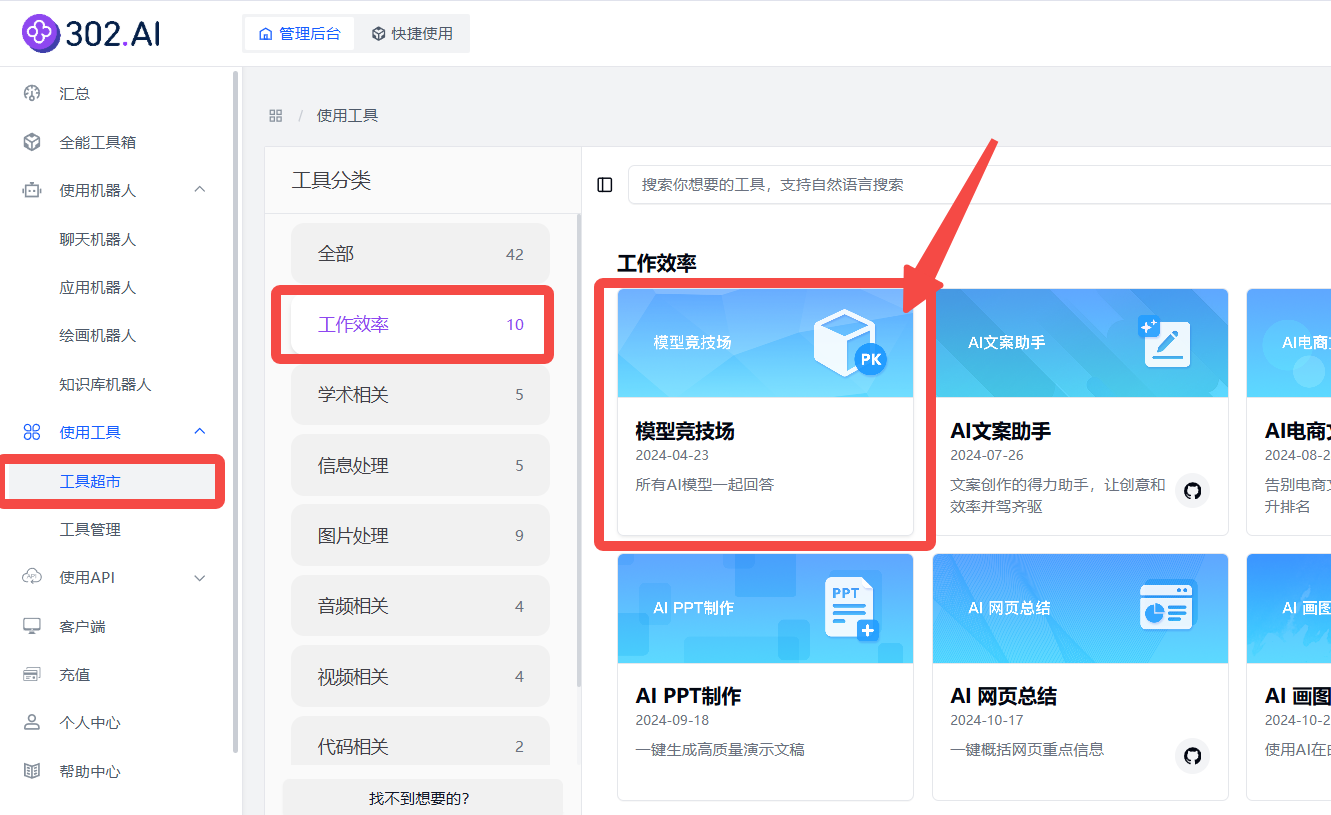Toggle the category sidebar panel icon

point(604,184)
